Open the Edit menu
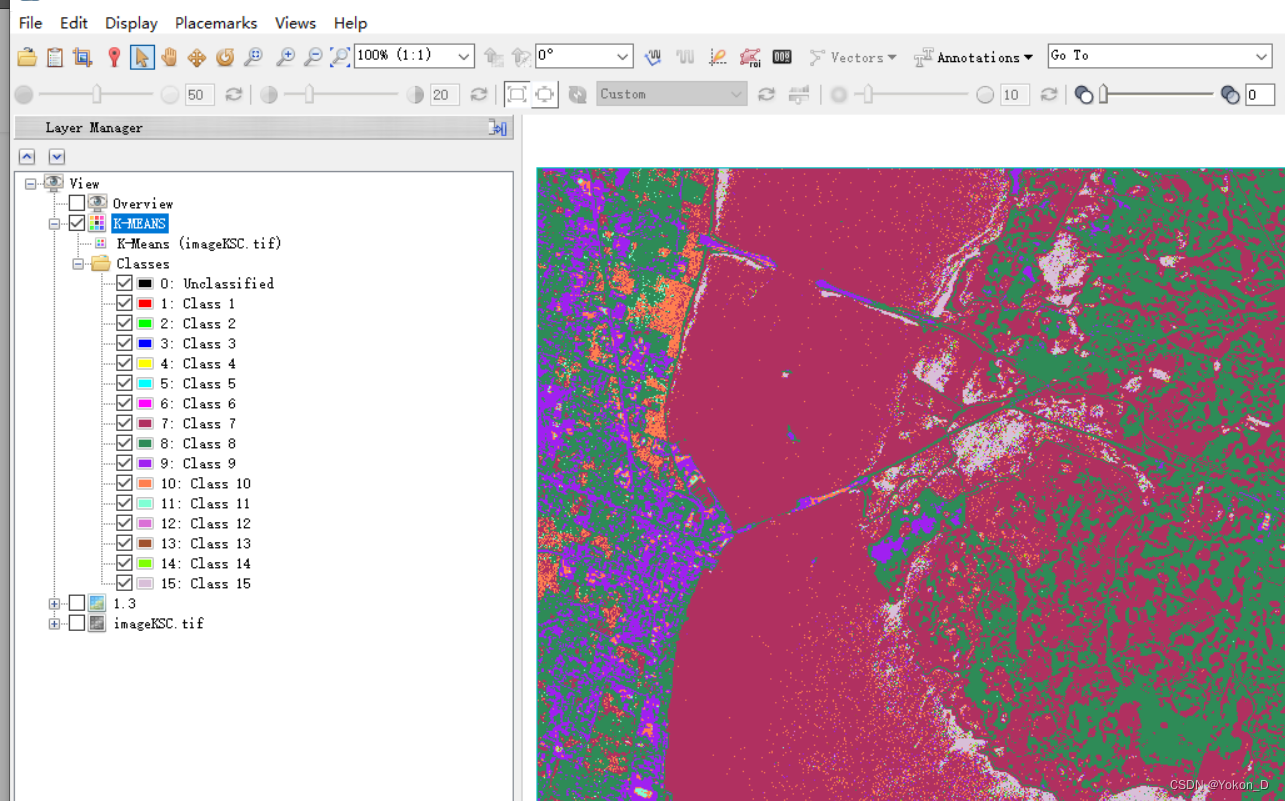This screenshot has height=801, width=1285. coord(73,22)
